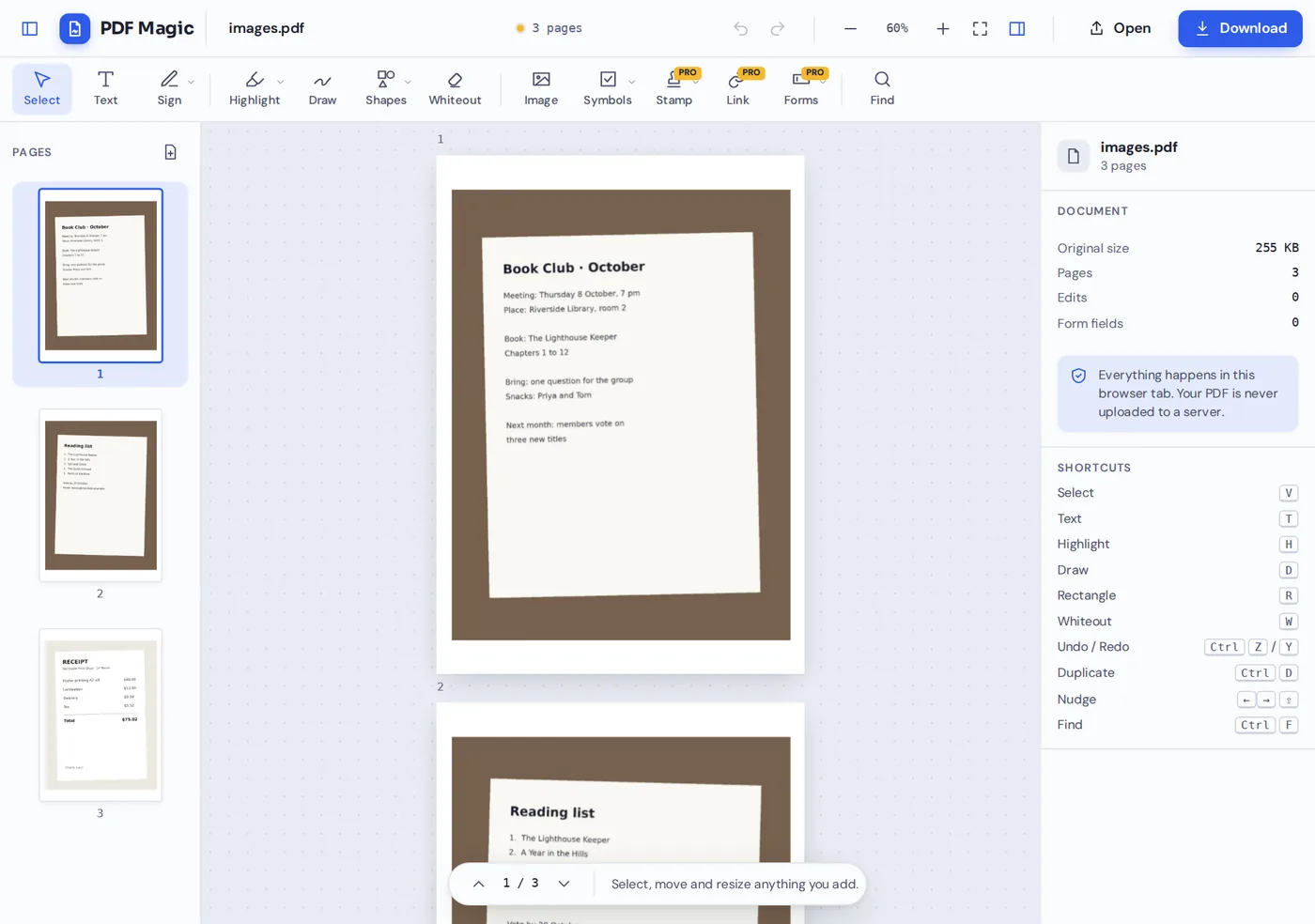Open the Forms tool
The image size is (1315, 924).
coord(801,88)
